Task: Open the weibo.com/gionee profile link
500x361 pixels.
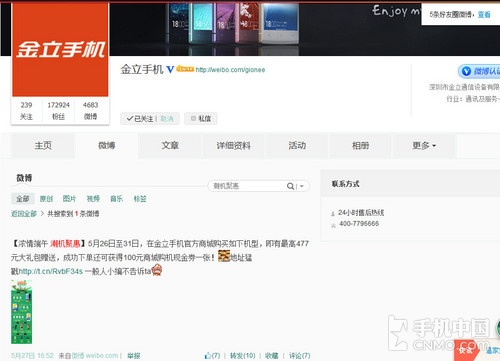Action: (x=230, y=70)
